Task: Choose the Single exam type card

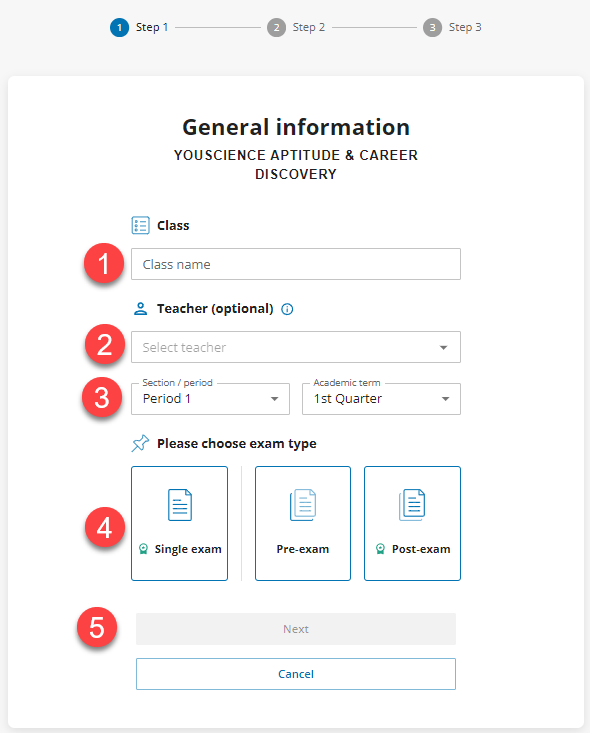Action: (180, 523)
